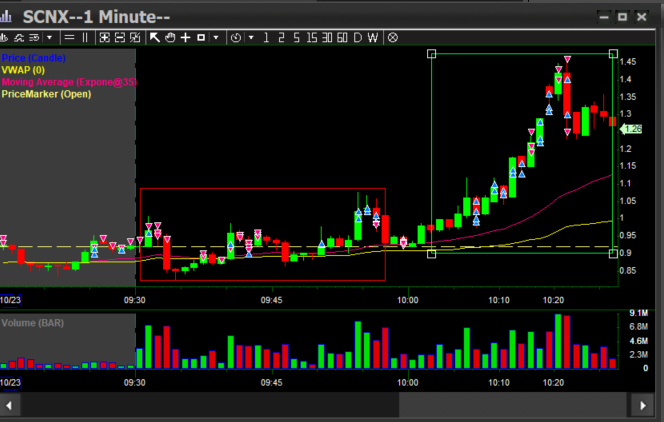Screen dimensions: 664x422
Task: Click the right scroll arrow of the scrollbar
Action: coord(643,405)
